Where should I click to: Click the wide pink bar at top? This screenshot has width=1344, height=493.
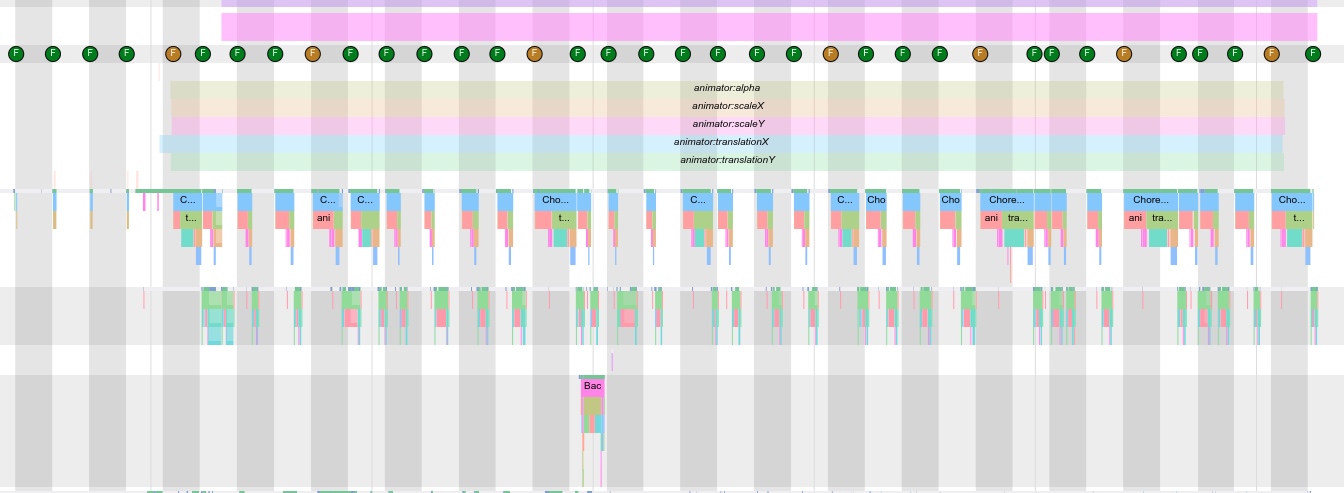(768, 26)
